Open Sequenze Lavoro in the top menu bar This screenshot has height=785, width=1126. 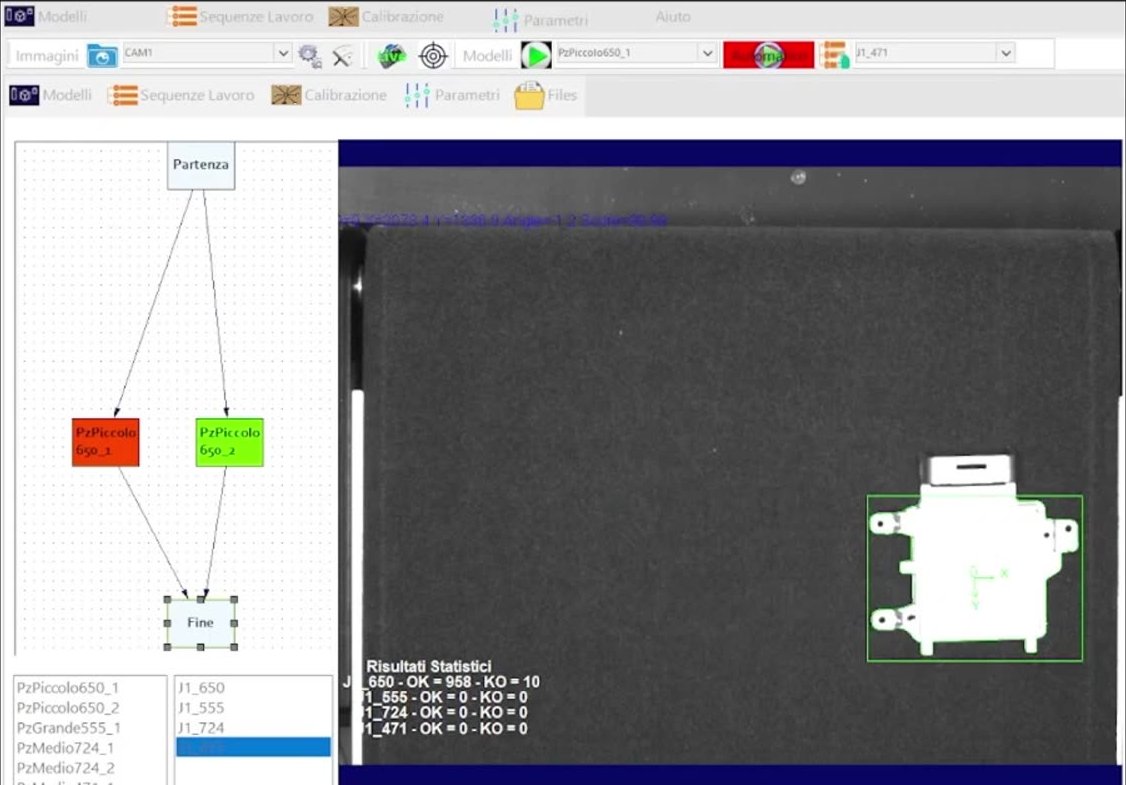241,16
